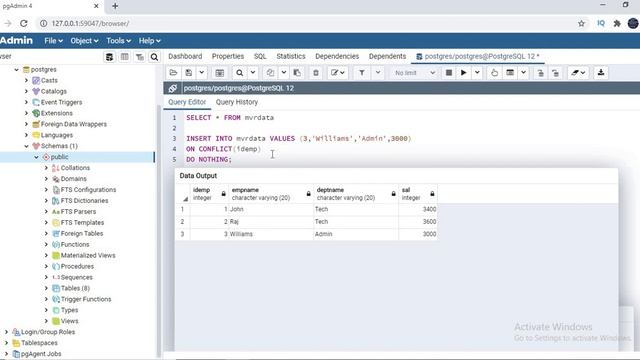The width and height of the screenshot is (640, 360).
Task: Click the connection status link icon
Action: (173, 88)
